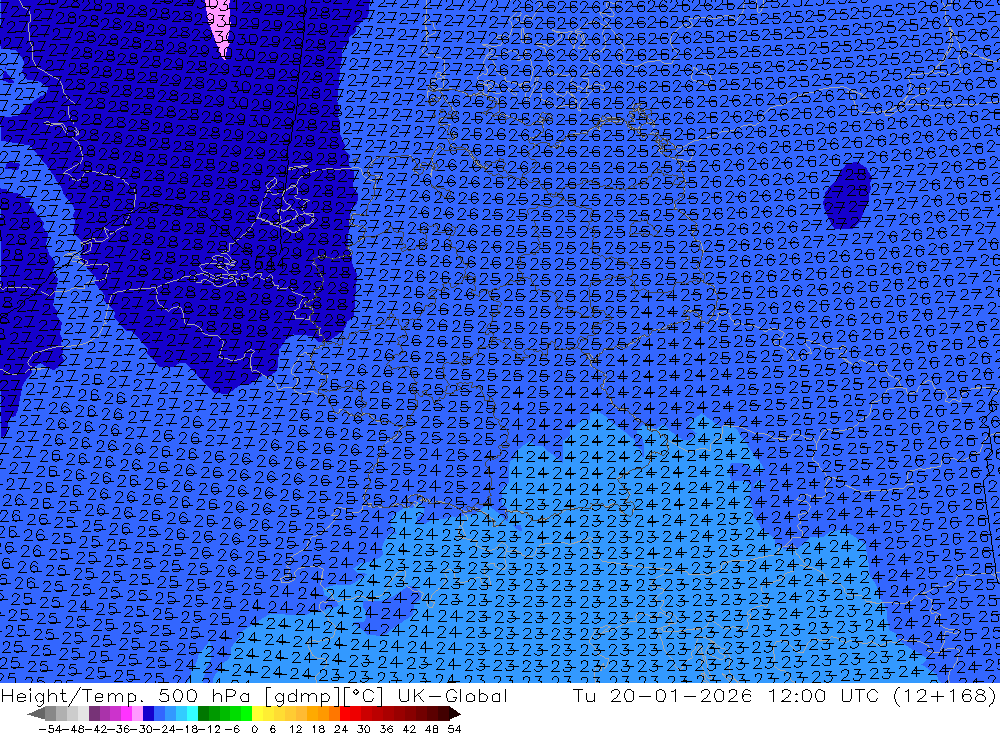The height and width of the screenshot is (733, 1000).
Task: Select the dark green legend swatch near -12
Action: [x=203, y=714]
